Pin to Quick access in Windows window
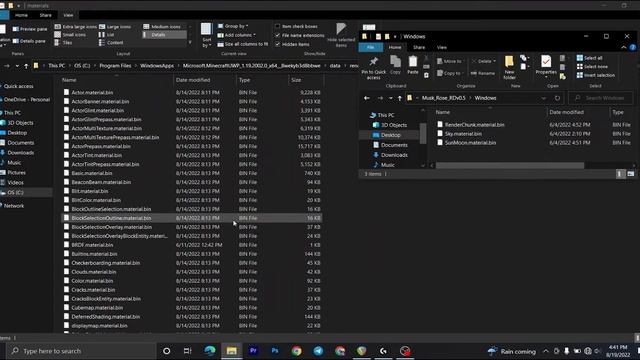 373,68
